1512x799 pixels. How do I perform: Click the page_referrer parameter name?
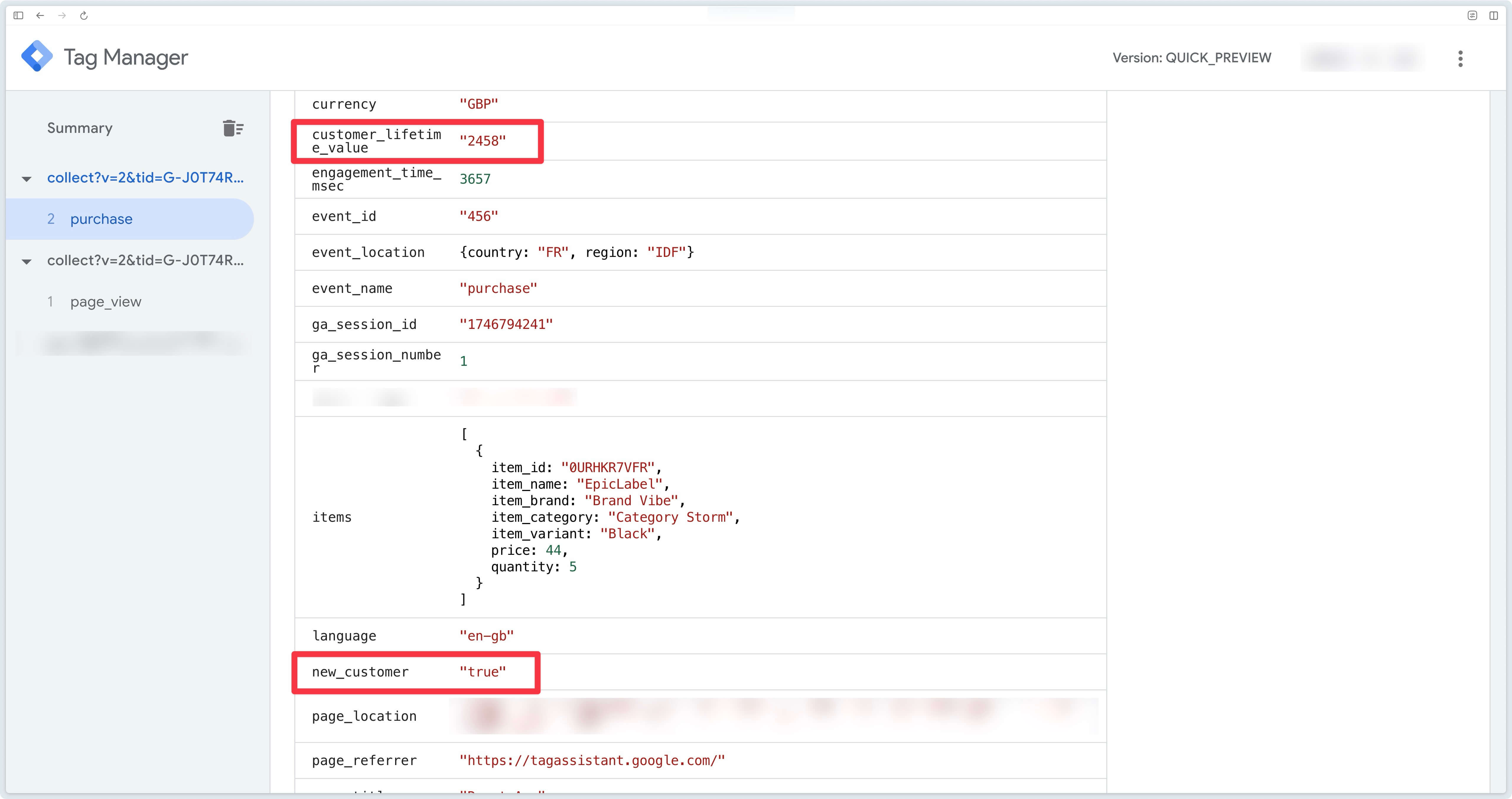pos(364,760)
